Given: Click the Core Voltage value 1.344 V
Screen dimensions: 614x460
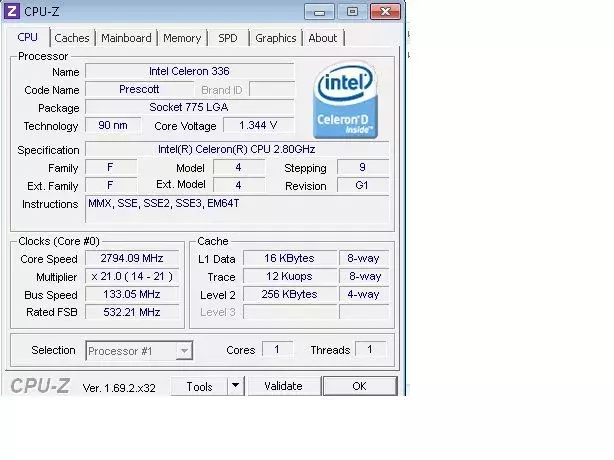Looking at the screenshot, I should click(258, 125).
